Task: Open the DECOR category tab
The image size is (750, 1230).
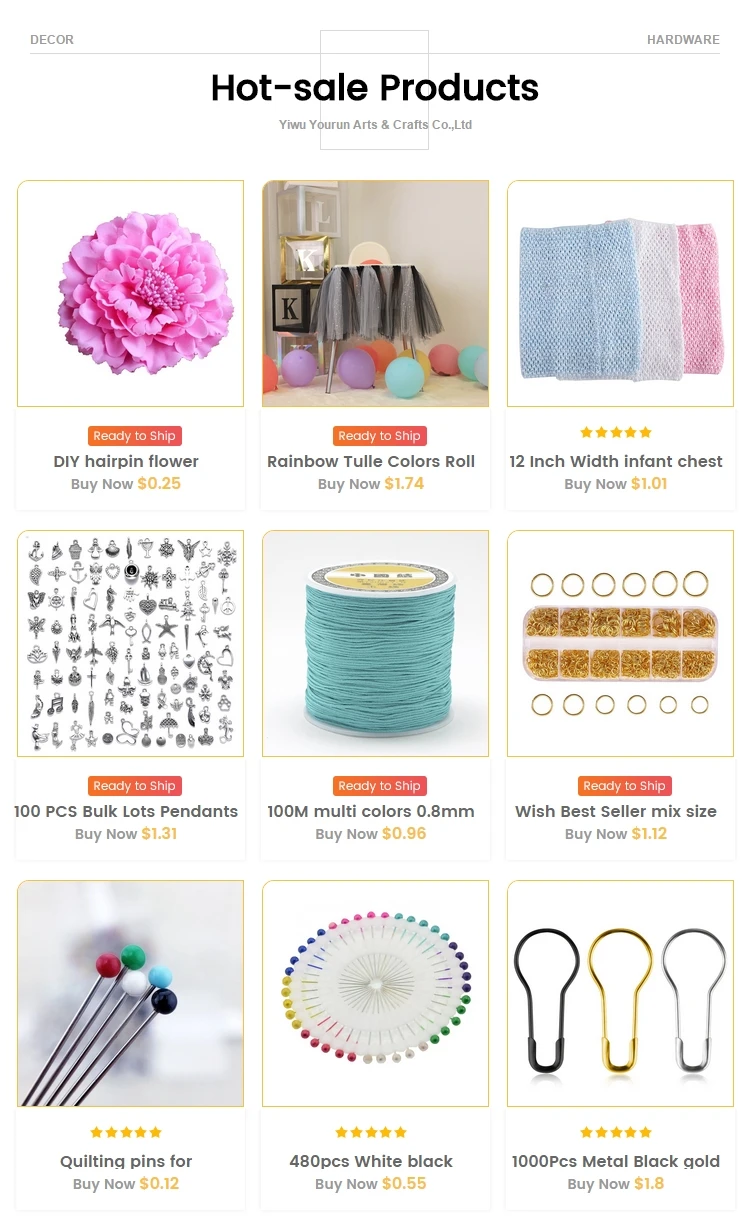Action: click(x=52, y=40)
